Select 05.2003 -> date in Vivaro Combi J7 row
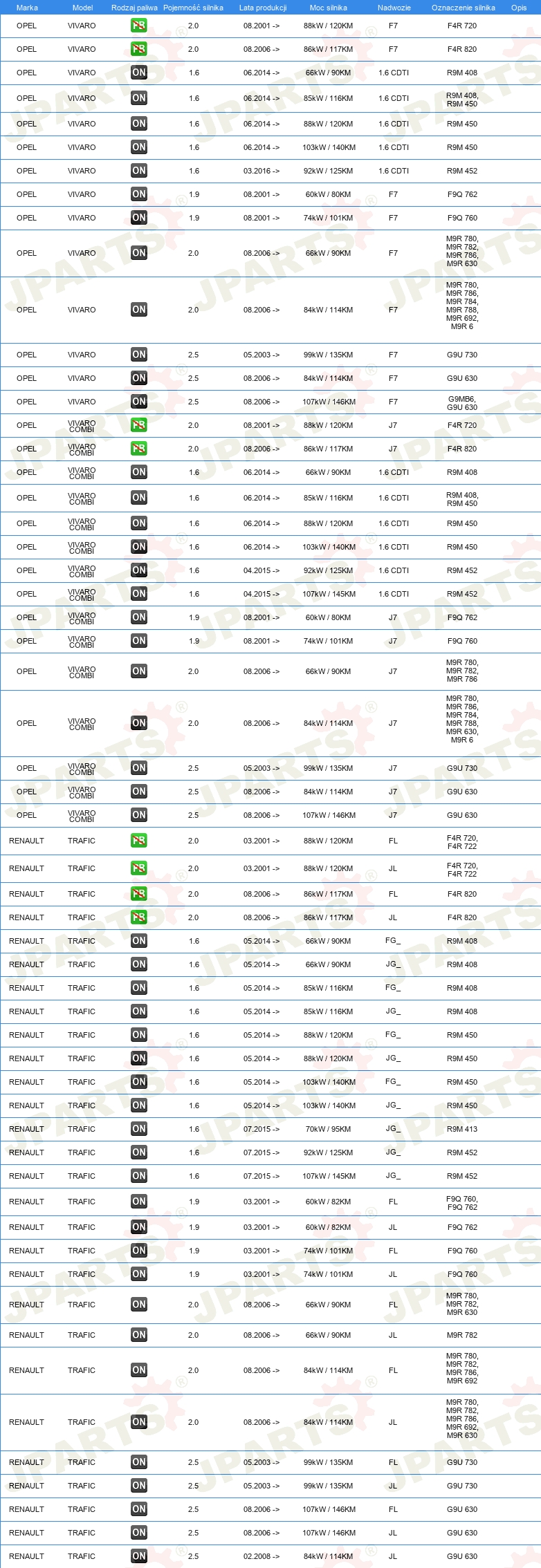541x1568 pixels. (x=262, y=768)
